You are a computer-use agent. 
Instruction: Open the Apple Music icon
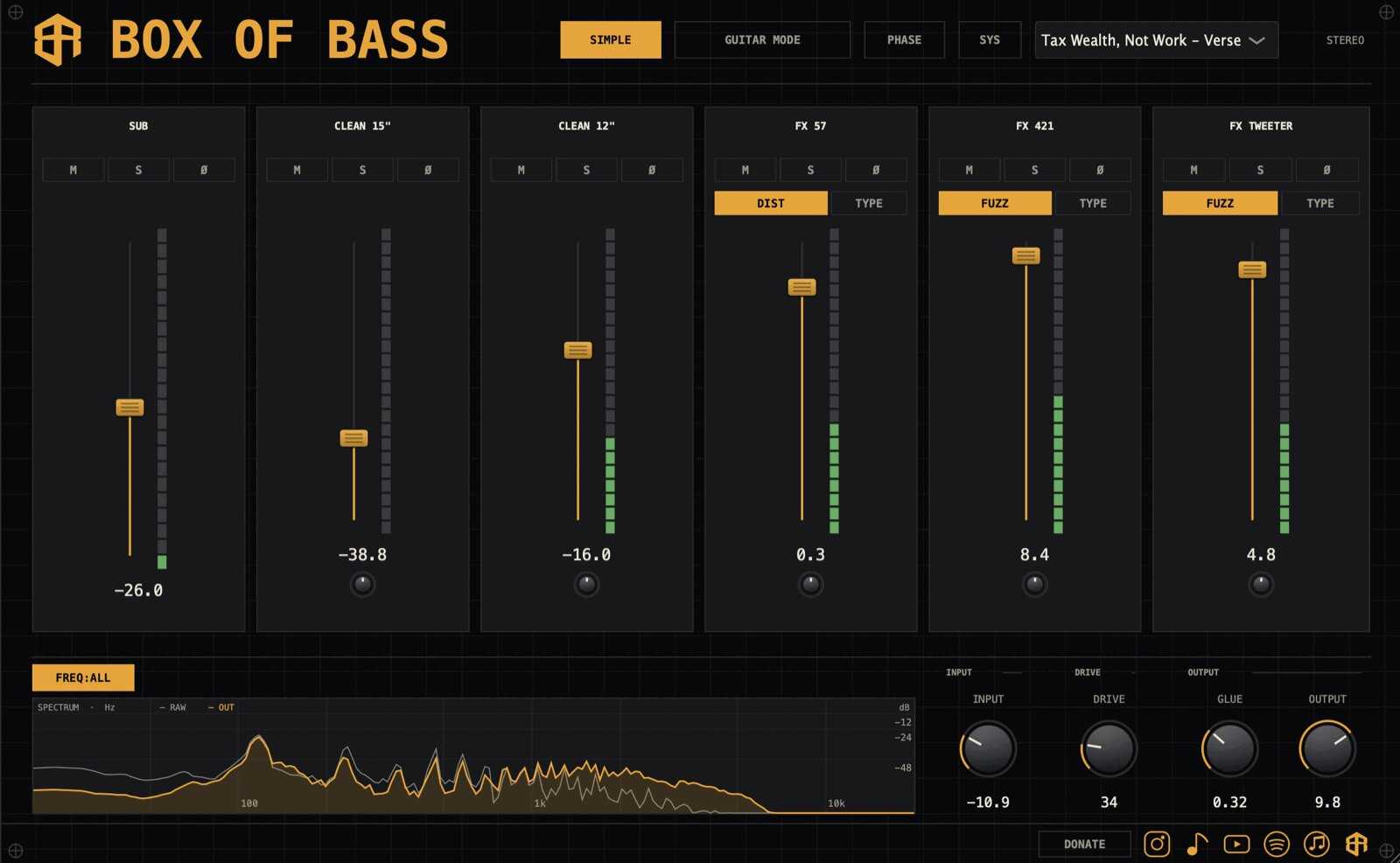(1317, 844)
